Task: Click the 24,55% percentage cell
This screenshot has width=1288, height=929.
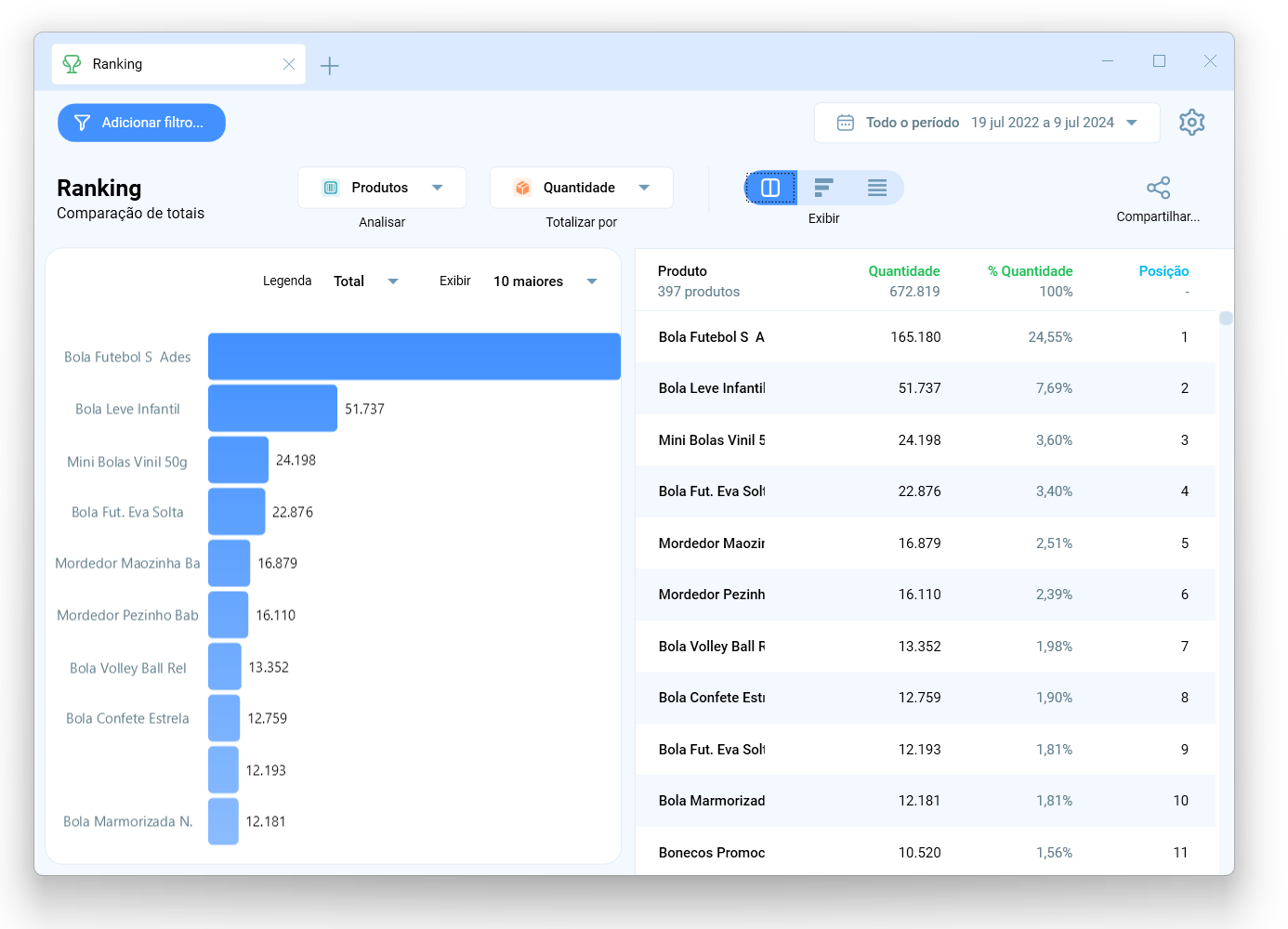Action: [x=1050, y=337]
